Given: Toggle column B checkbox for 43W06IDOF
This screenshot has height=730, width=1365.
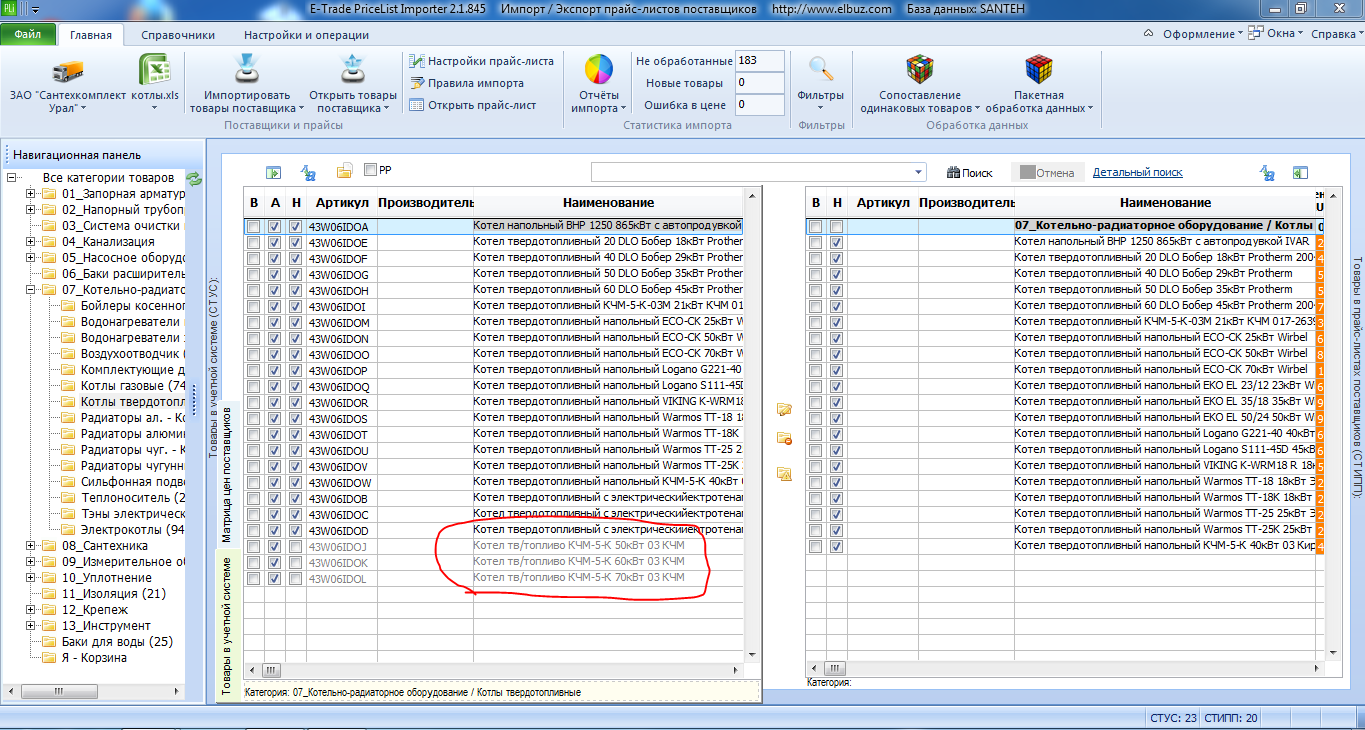Looking at the screenshot, I should click(254, 259).
